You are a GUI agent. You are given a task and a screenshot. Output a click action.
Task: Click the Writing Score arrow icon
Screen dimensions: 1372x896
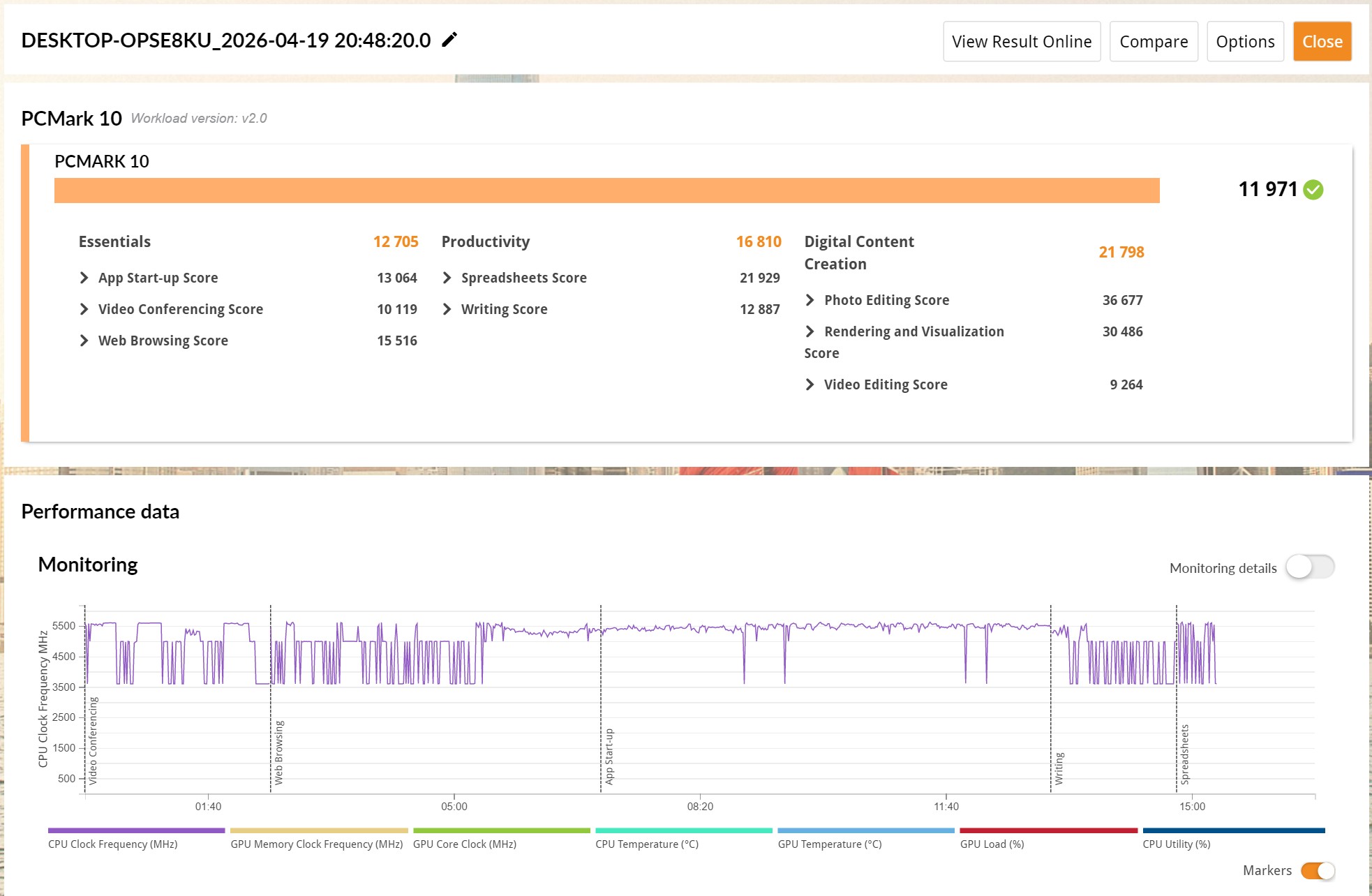coord(447,309)
